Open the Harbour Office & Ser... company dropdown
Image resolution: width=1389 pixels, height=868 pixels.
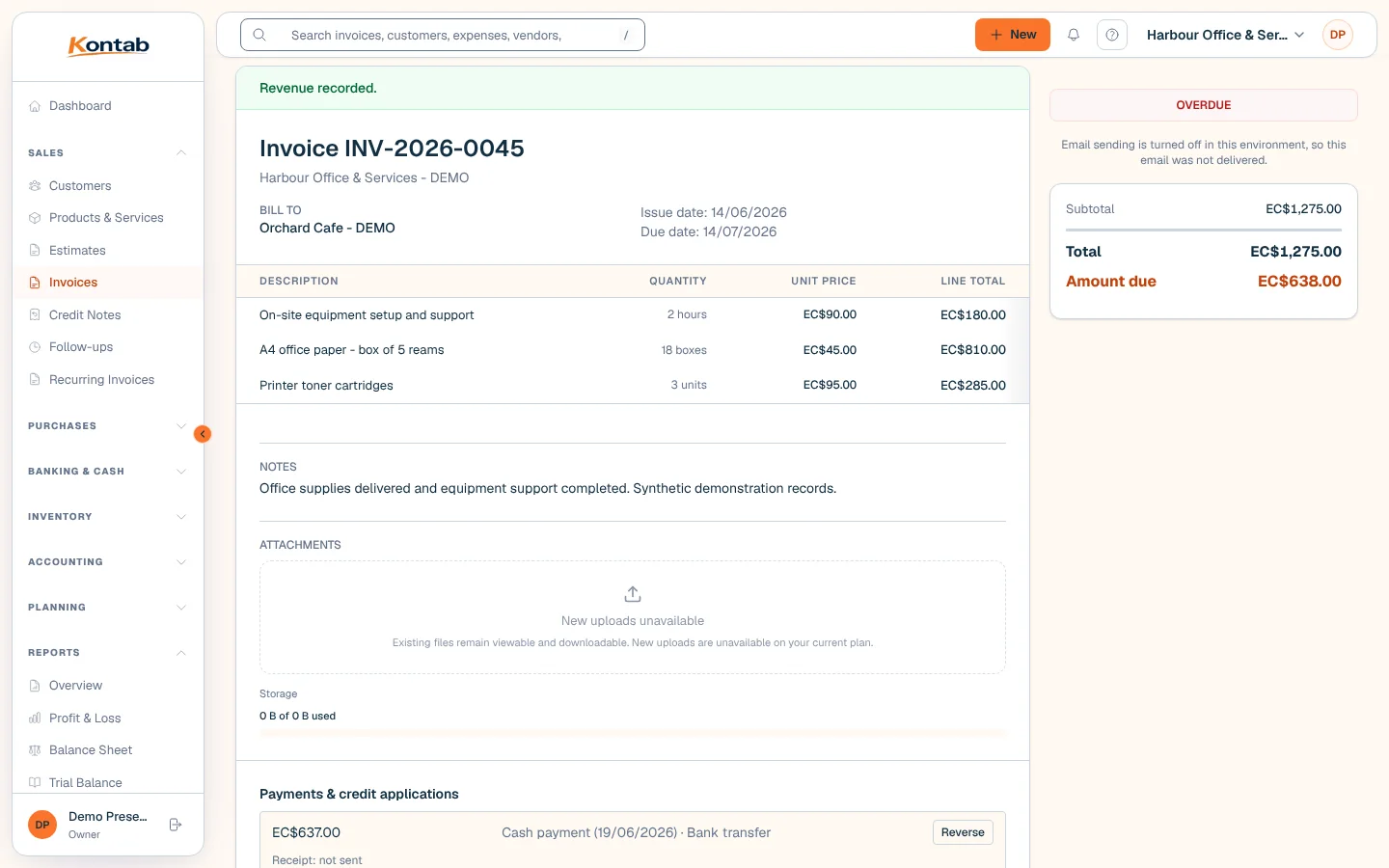[1225, 35]
